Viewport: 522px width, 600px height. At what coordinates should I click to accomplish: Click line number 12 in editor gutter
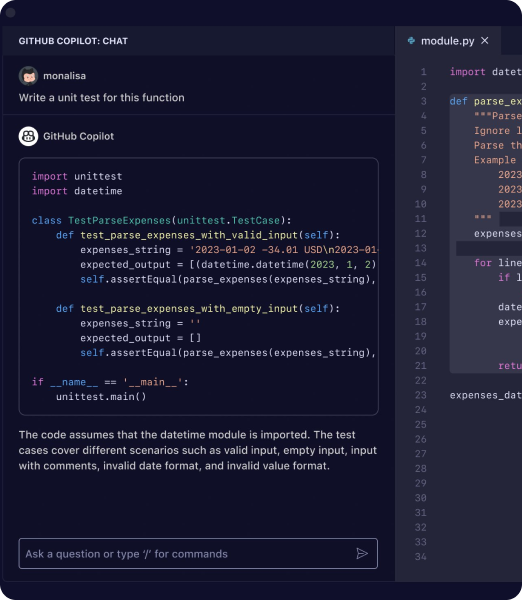pyautogui.click(x=421, y=233)
